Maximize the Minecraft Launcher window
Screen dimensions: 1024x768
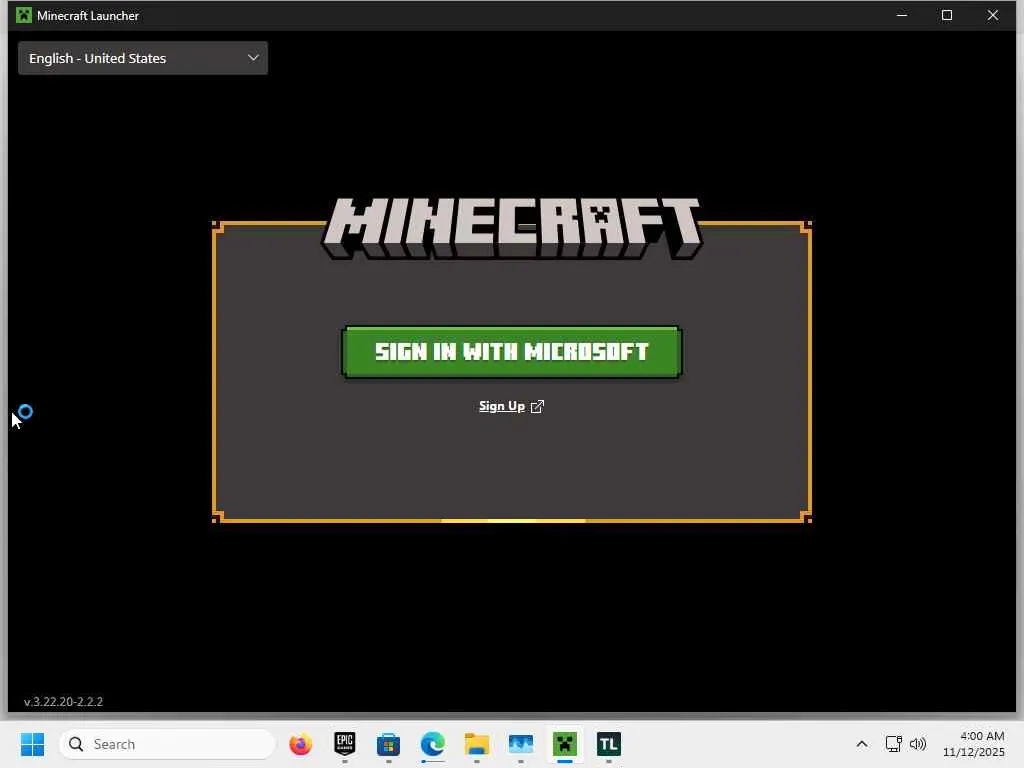[947, 15]
